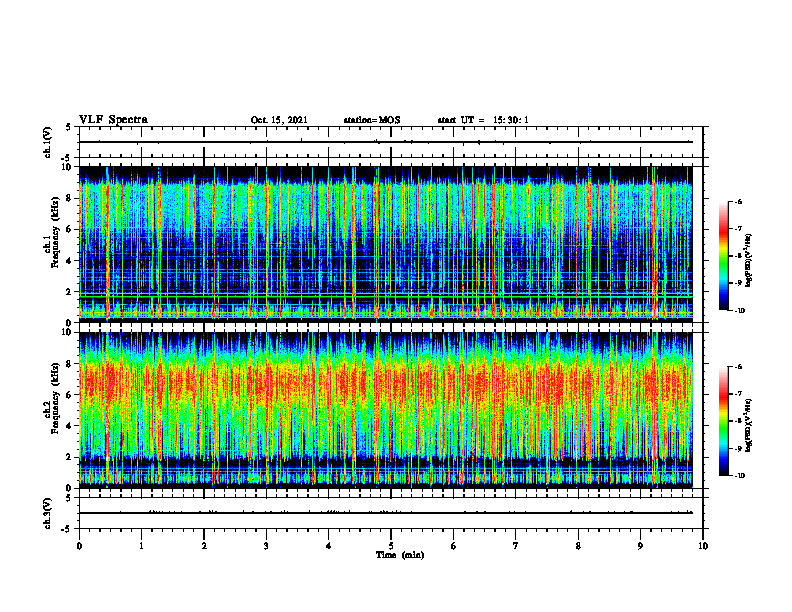The width and height of the screenshot is (792, 612).
Task: Click the lower colorbar log(PSD) unit label
Action: 749,425
